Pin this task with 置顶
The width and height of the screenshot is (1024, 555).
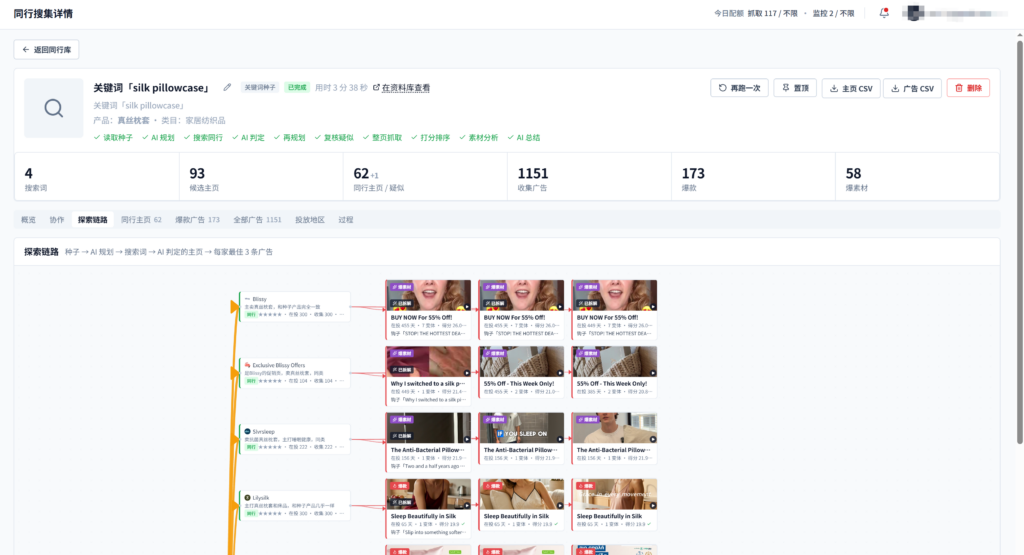pyautogui.click(x=795, y=88)
